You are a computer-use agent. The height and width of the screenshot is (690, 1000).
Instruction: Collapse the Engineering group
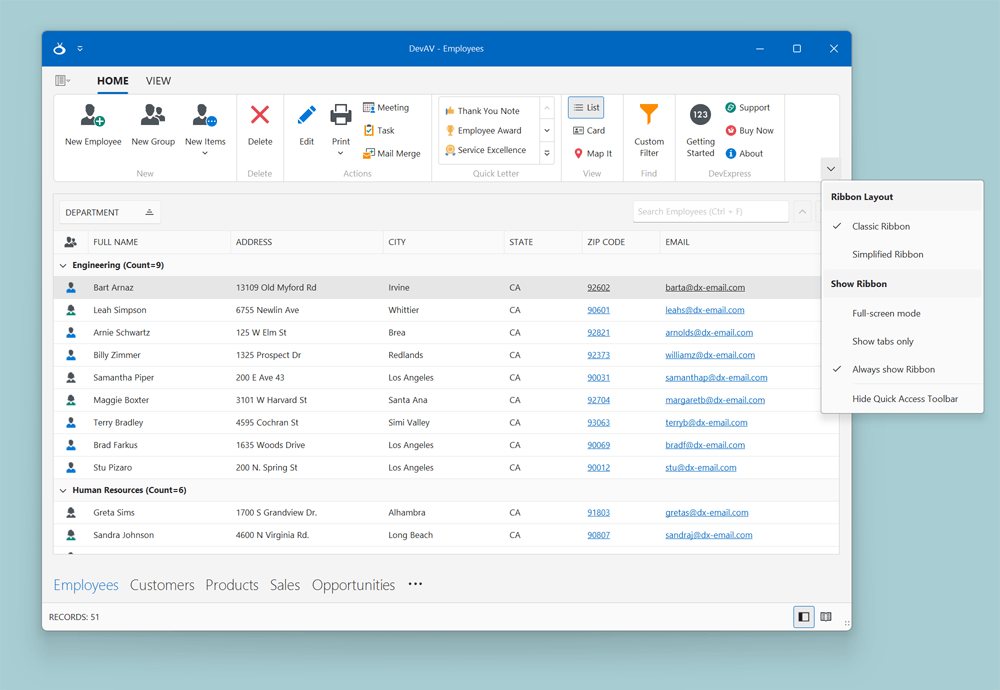[65, 265]
